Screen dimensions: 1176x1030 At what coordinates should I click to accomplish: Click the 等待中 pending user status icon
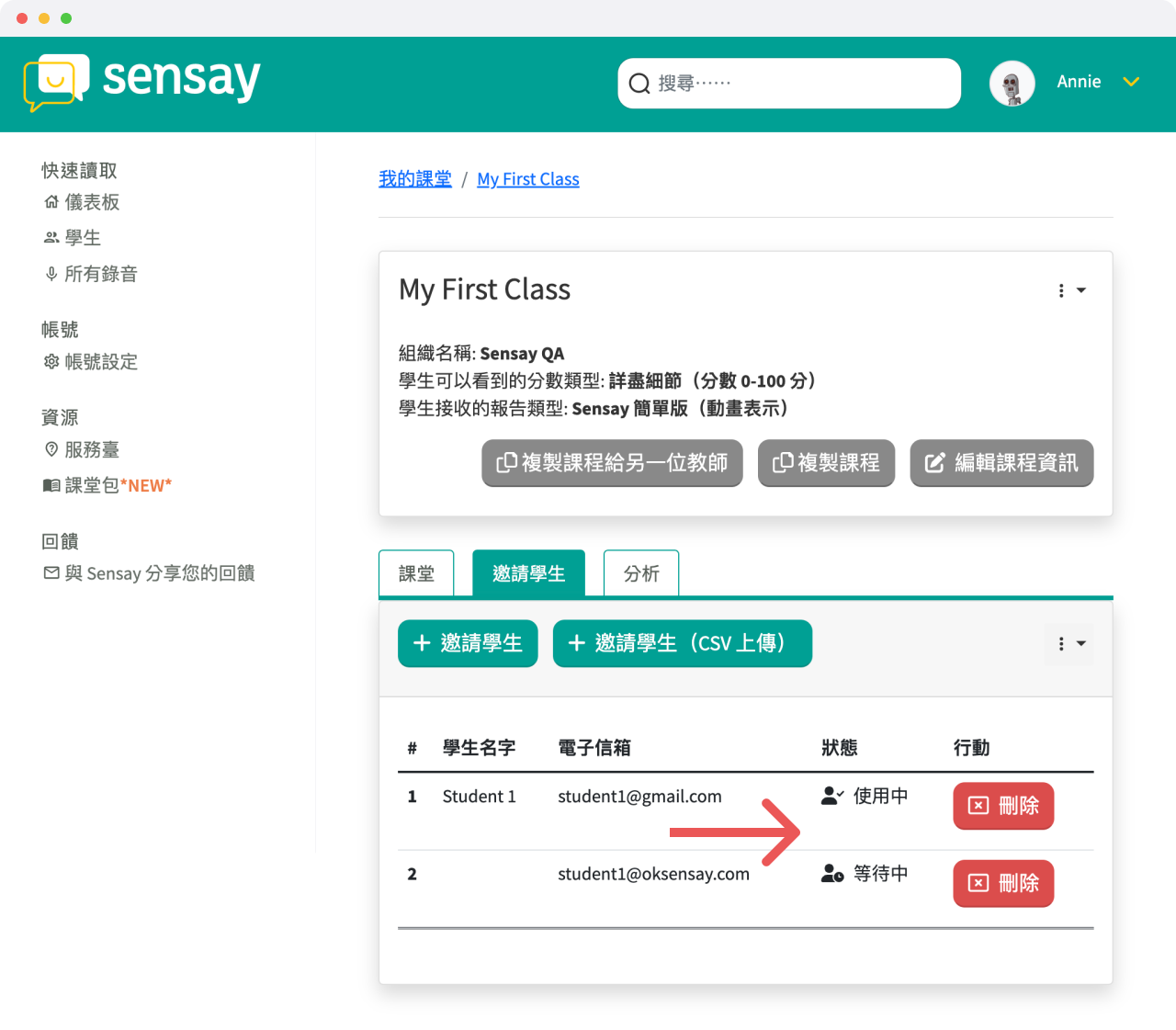[832, 874]
